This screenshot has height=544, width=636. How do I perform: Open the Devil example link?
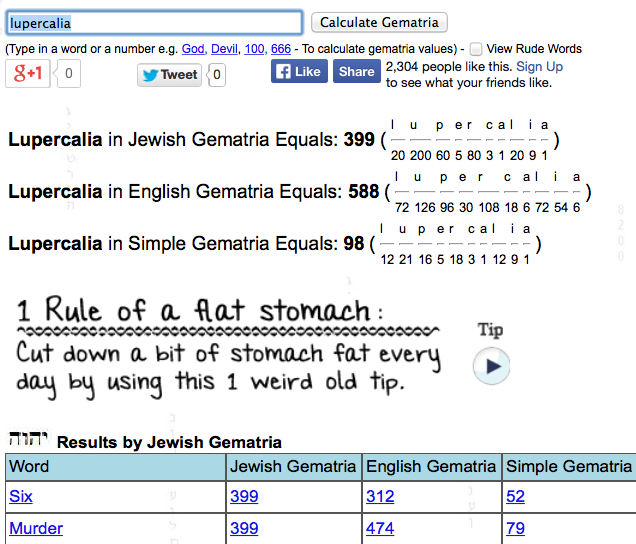[224, 49]
